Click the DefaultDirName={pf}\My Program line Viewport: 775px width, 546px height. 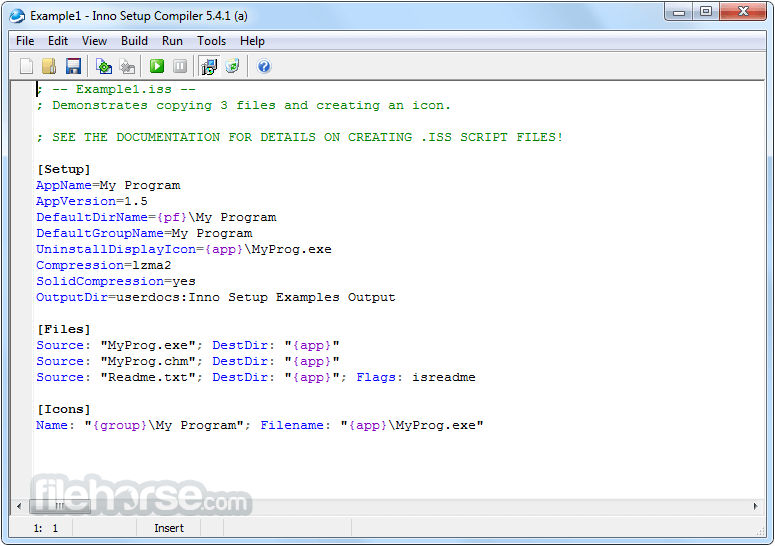point(156,217)
